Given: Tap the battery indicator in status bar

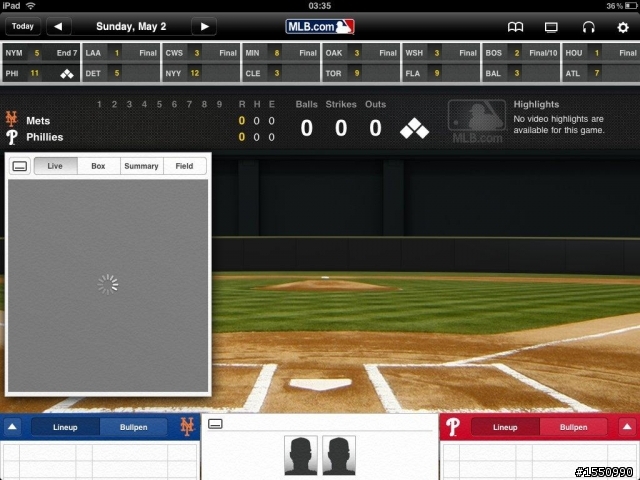Looking at the screenshot, I should pyautogui.click(x=630, y=6).
